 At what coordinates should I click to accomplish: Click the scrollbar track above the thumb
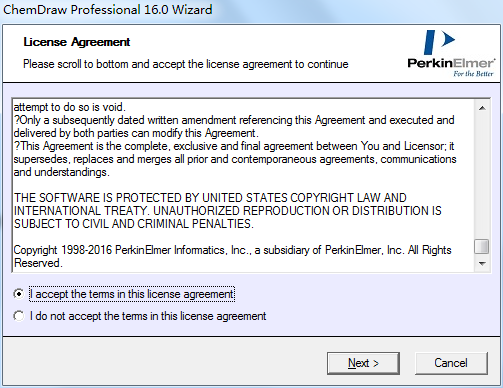482,177
